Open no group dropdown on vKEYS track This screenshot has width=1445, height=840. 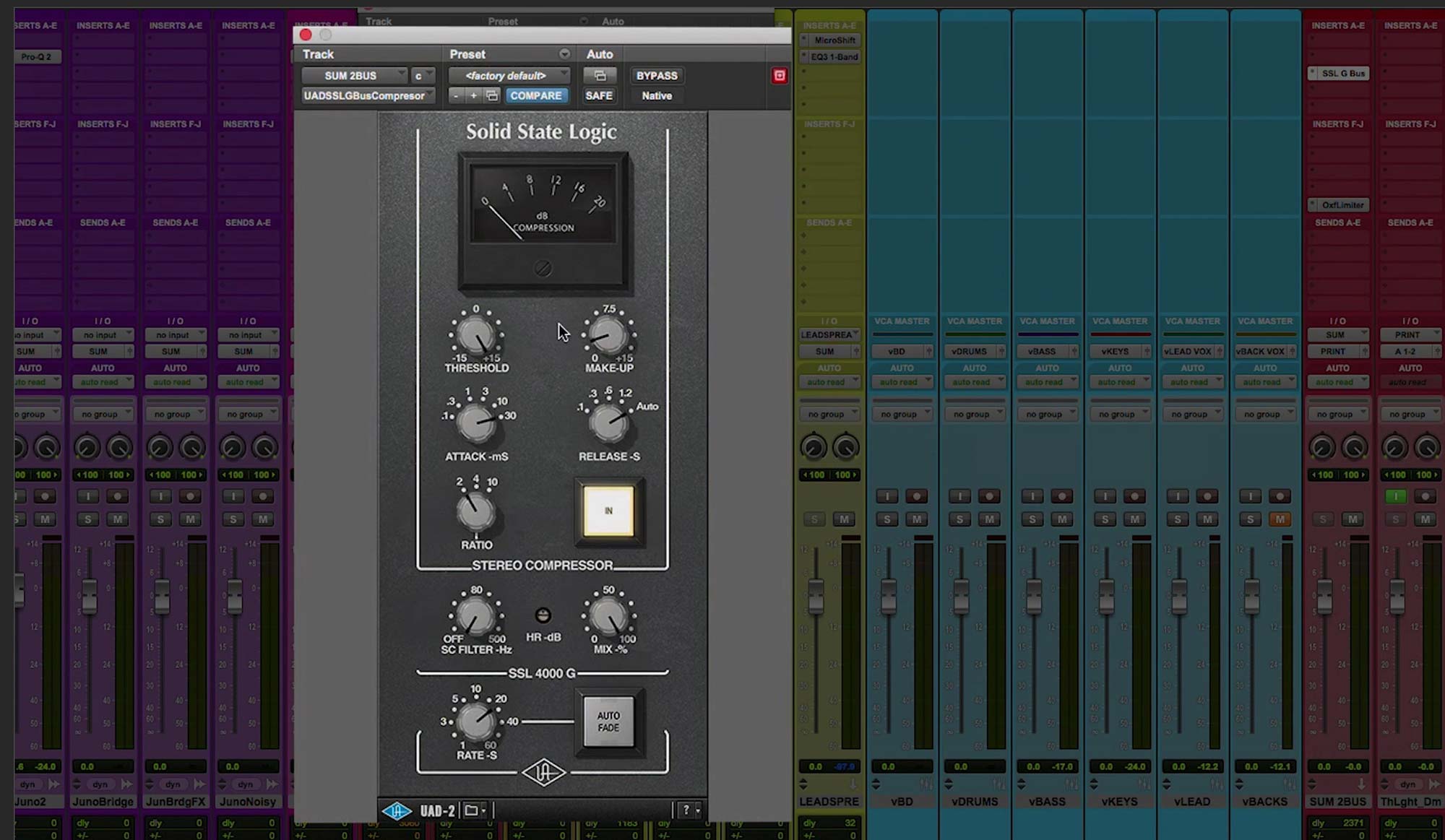1121,414
